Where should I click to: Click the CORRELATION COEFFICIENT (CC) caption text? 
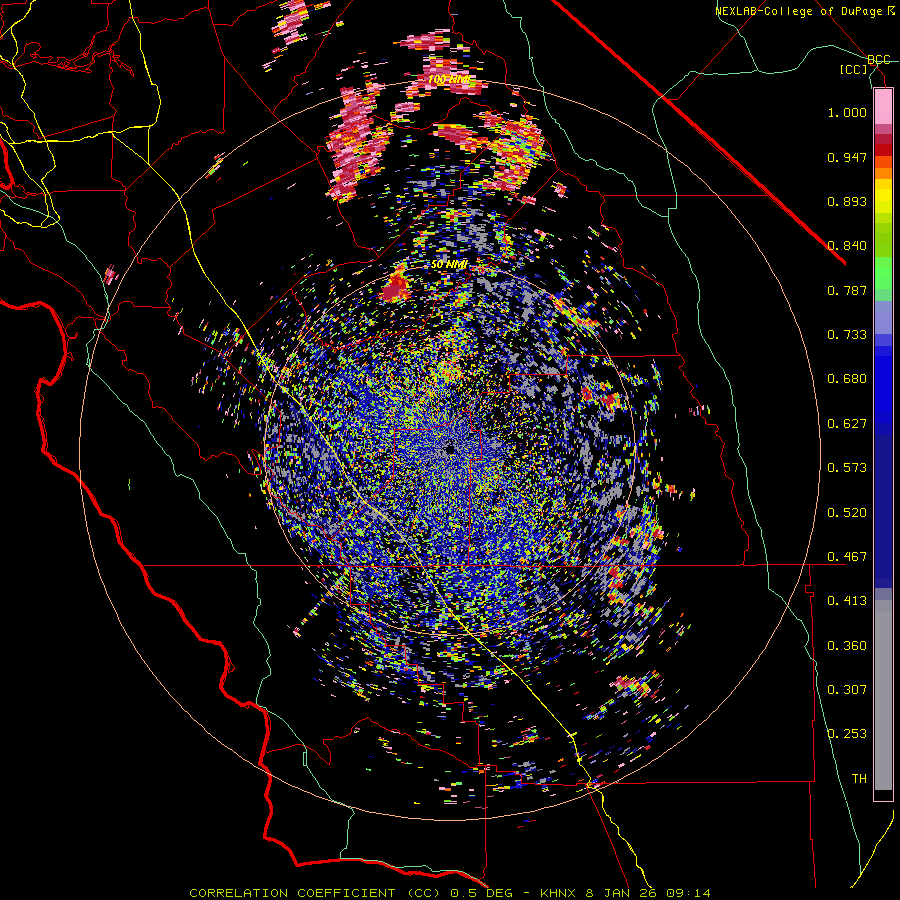point(316,893)
